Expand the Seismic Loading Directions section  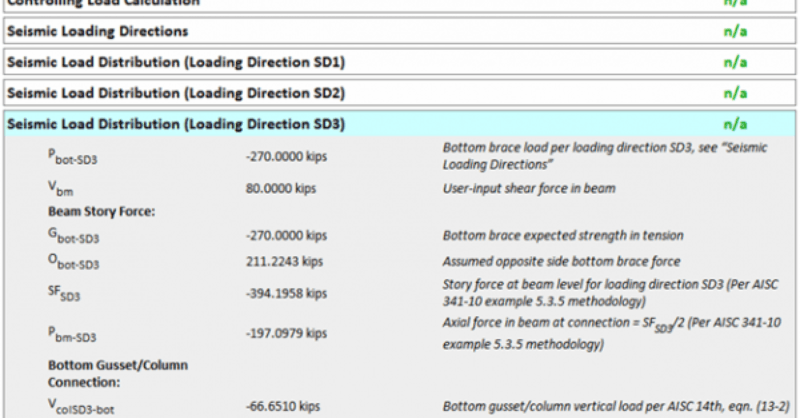pyautogui.click(x=98, y=31)
